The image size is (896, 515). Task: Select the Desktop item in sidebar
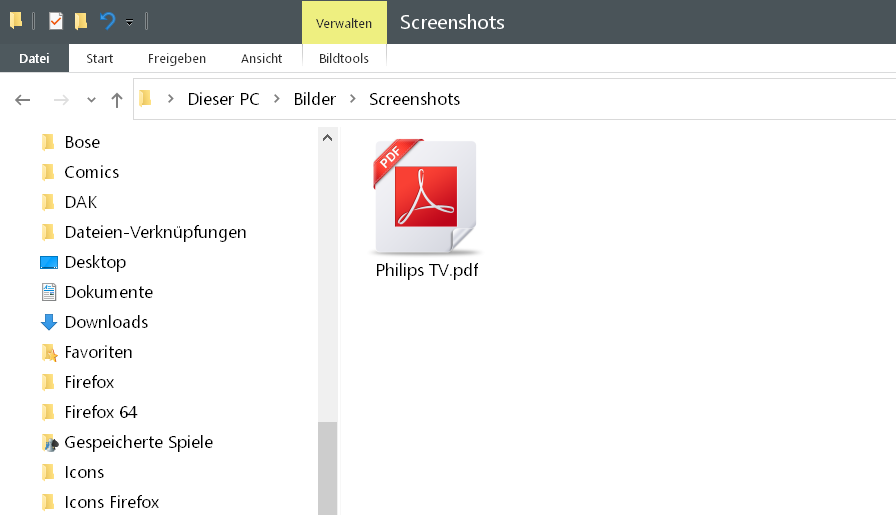[95, 262]
